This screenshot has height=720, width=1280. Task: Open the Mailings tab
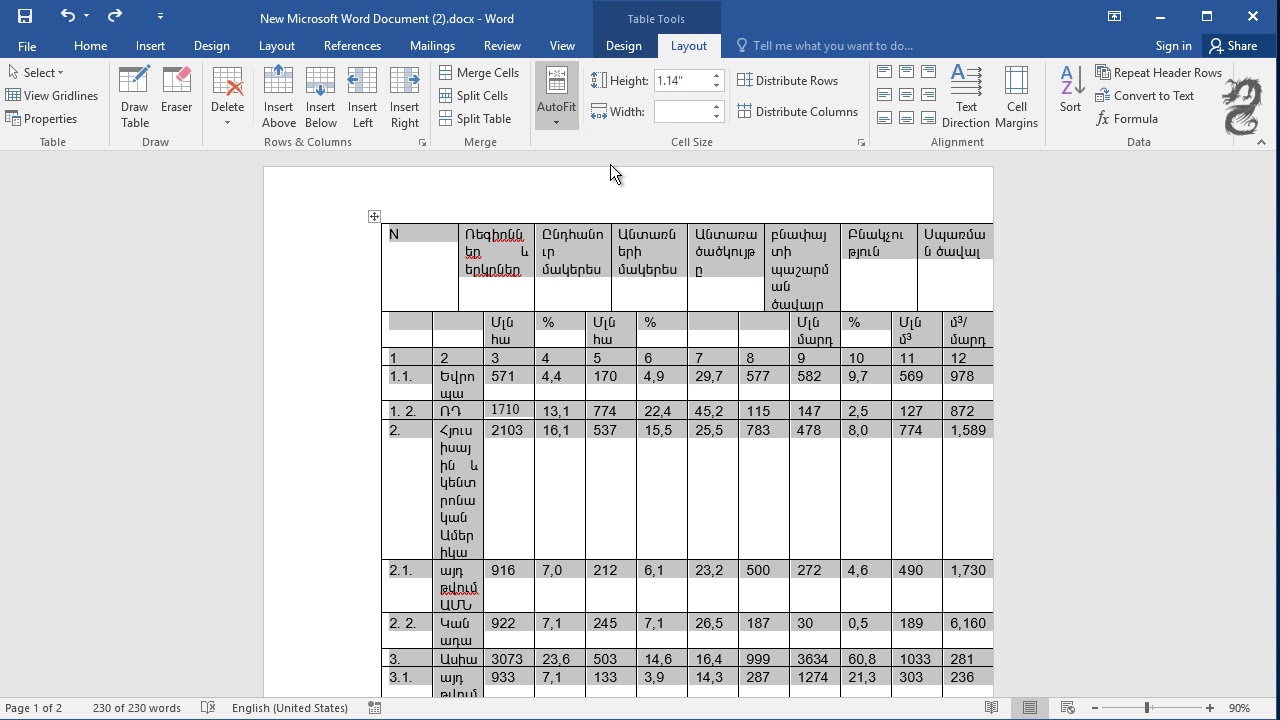[x=432, y=46]
